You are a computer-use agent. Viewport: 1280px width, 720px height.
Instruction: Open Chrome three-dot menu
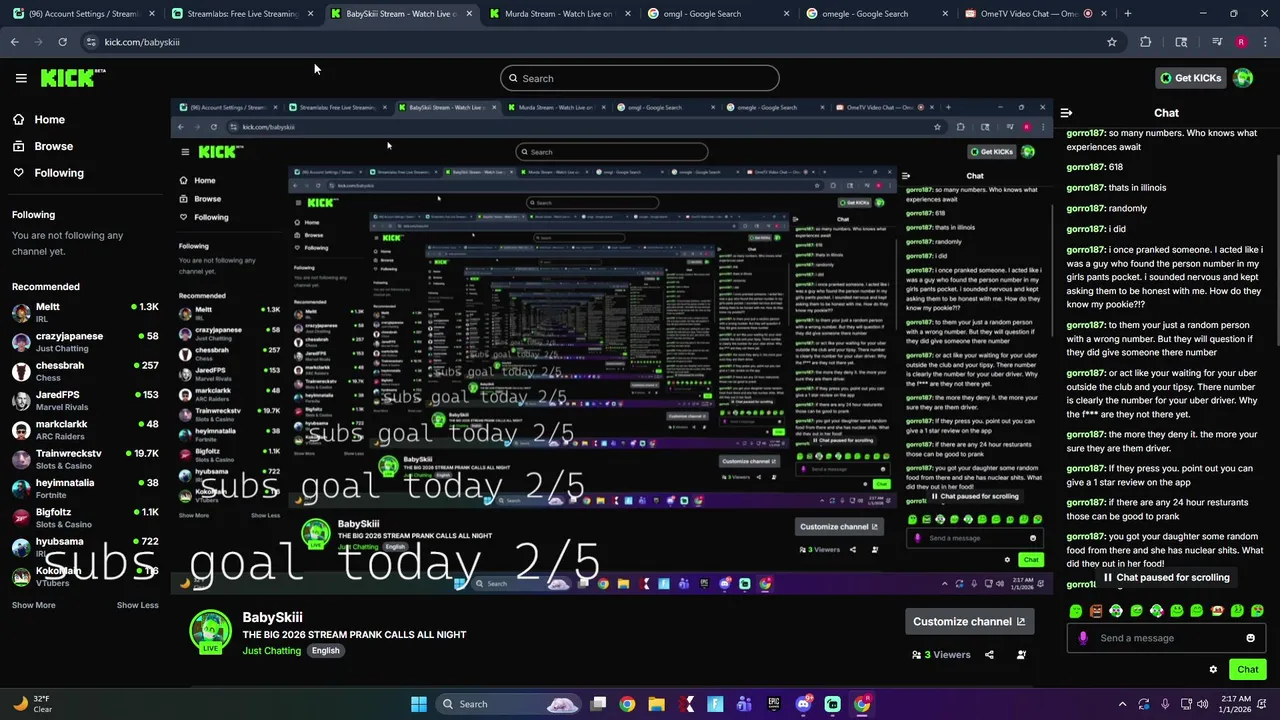click(x=1265, y=42)
